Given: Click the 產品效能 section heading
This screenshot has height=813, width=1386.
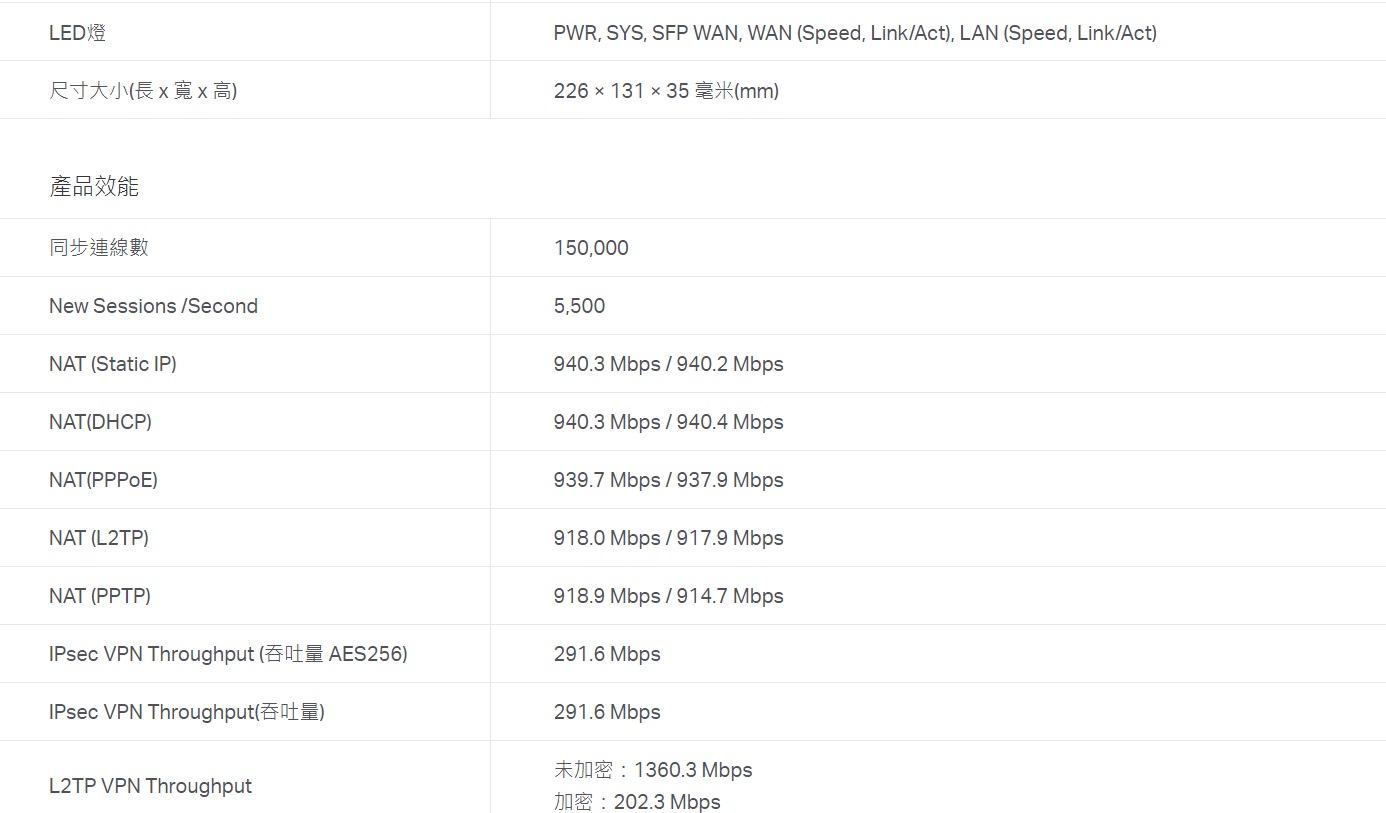Looking at the screenshot, I should pyautogui.click(x=94, y=186).
